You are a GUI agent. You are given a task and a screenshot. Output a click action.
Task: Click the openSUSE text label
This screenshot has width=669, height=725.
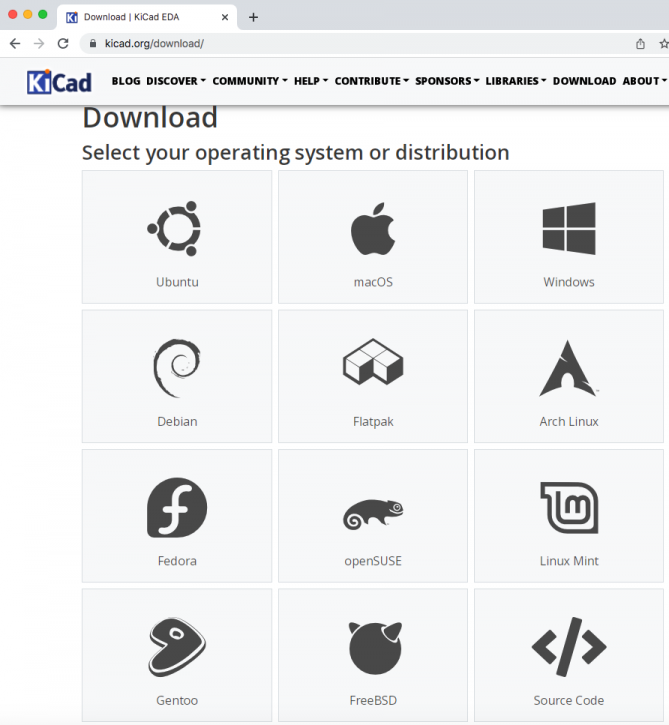[373, 561]
